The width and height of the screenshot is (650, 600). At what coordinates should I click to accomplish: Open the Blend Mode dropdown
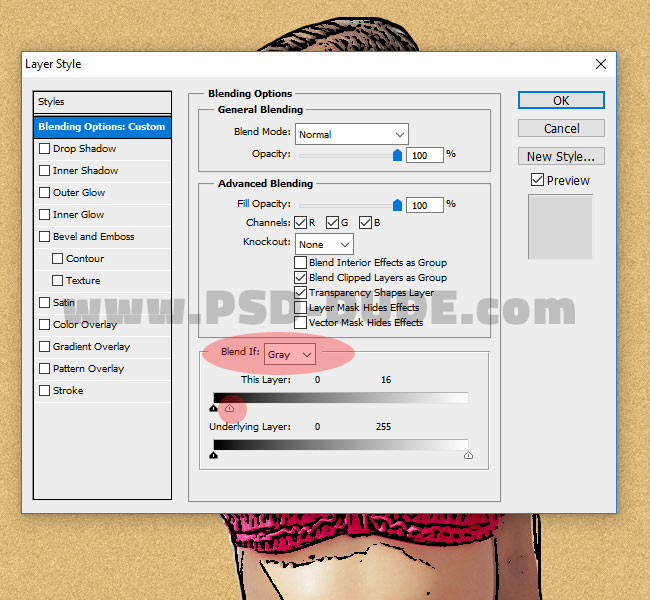pyautogui.click(x=352, y=134)
